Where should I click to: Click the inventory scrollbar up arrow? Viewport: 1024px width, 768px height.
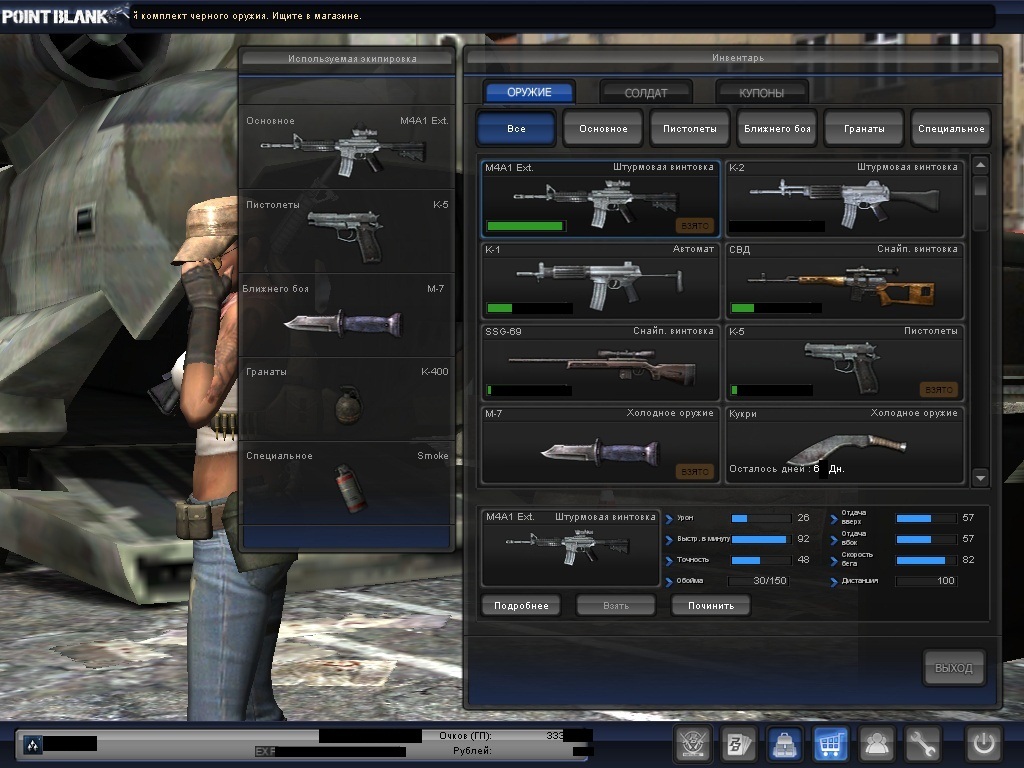tap(980, 165)
